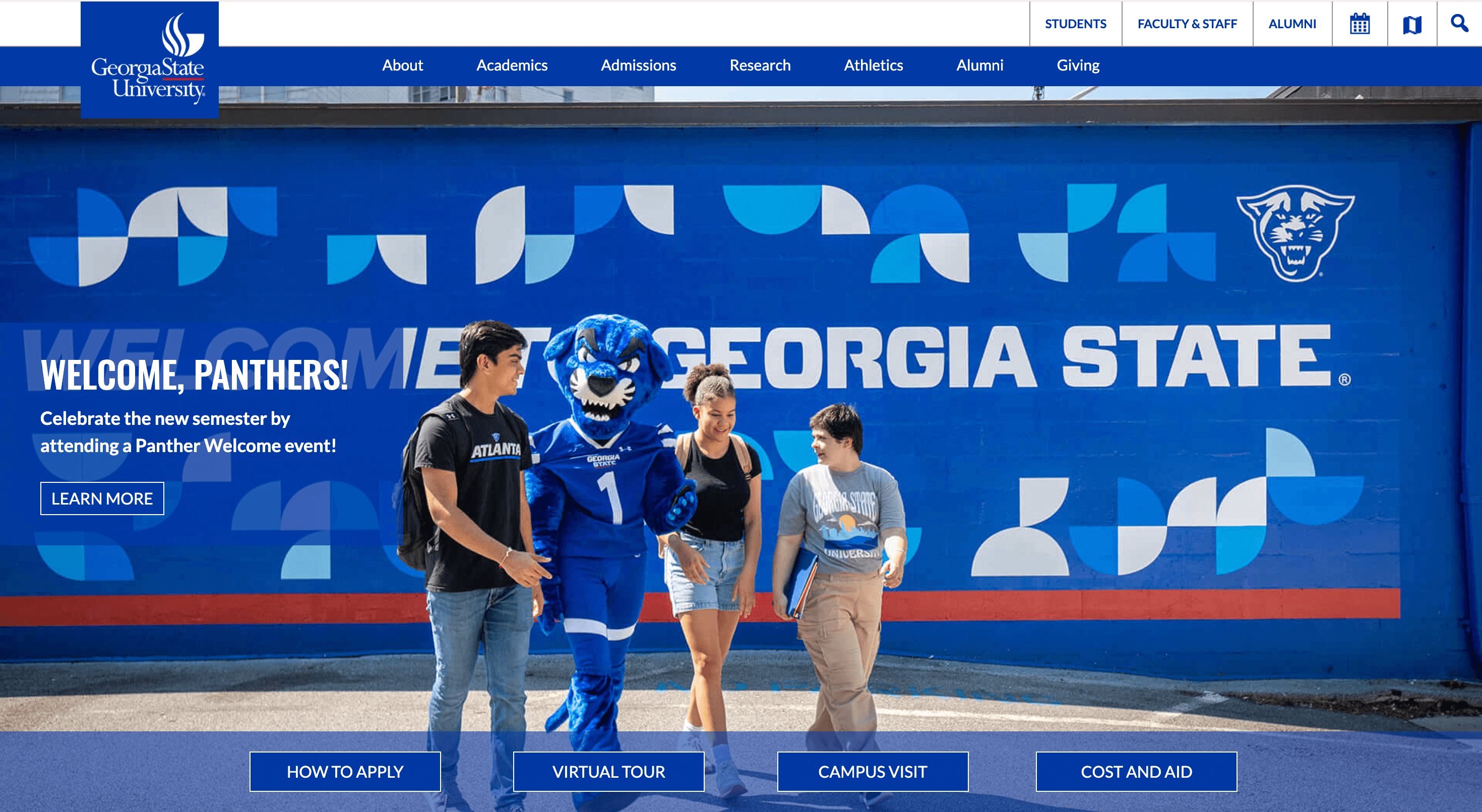The height and width of the screenshot is (812, 1482).
Task: Click the Welcome, Panthers! headline
Action: click(194, 375)
